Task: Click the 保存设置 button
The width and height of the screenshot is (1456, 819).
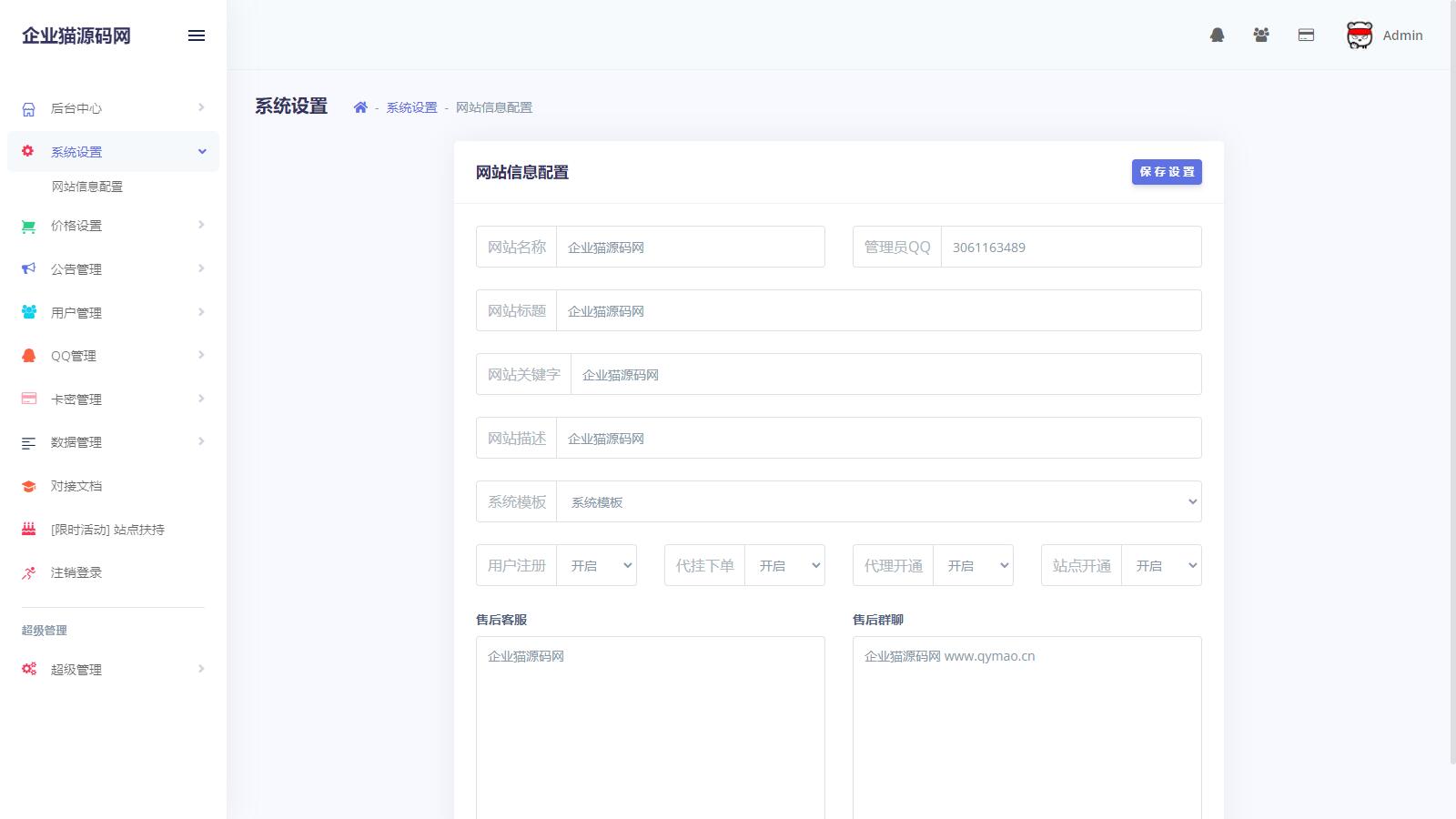Action: pyautogui.click(x=1167, y=172)
